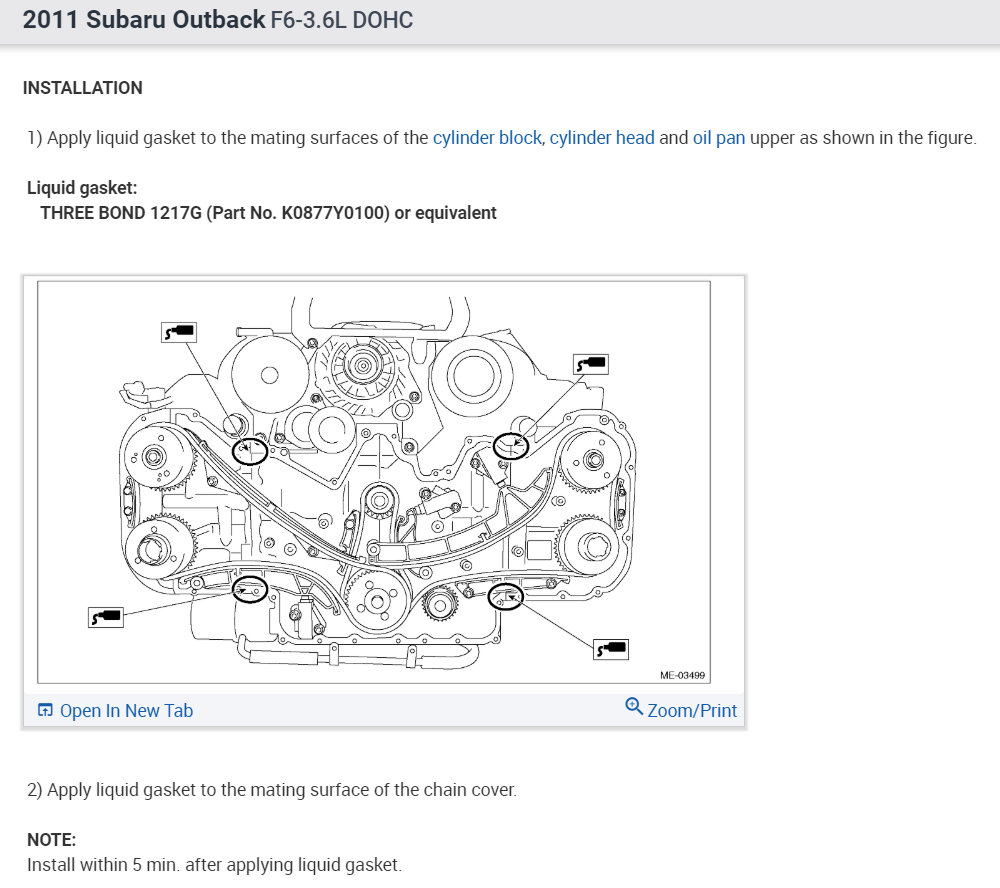
Task: Click Open In New Tab link
Action: click(126, 711)
